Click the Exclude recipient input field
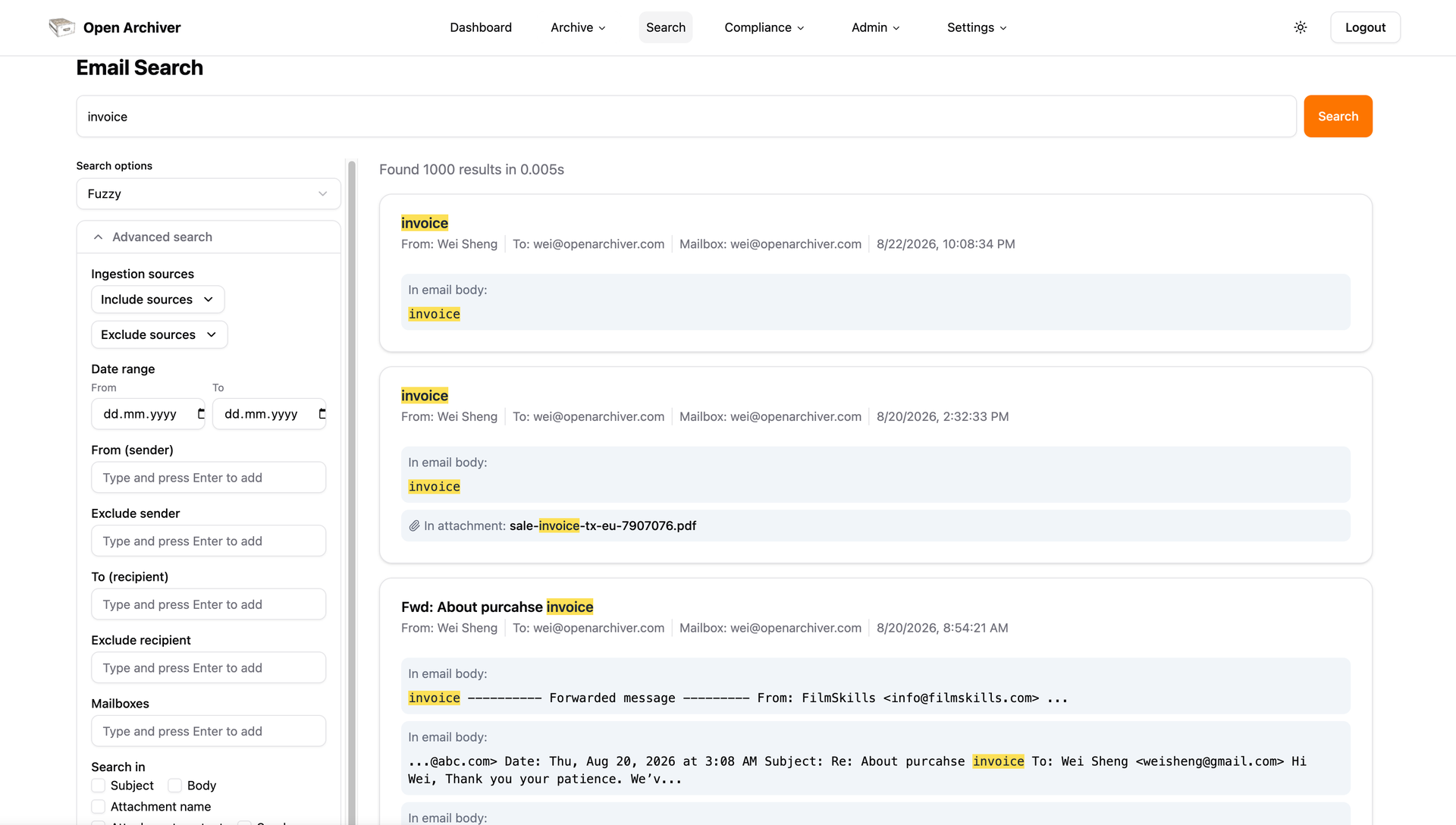The width and height of the screenshot is (1456, 825). (x=209, y=668)
